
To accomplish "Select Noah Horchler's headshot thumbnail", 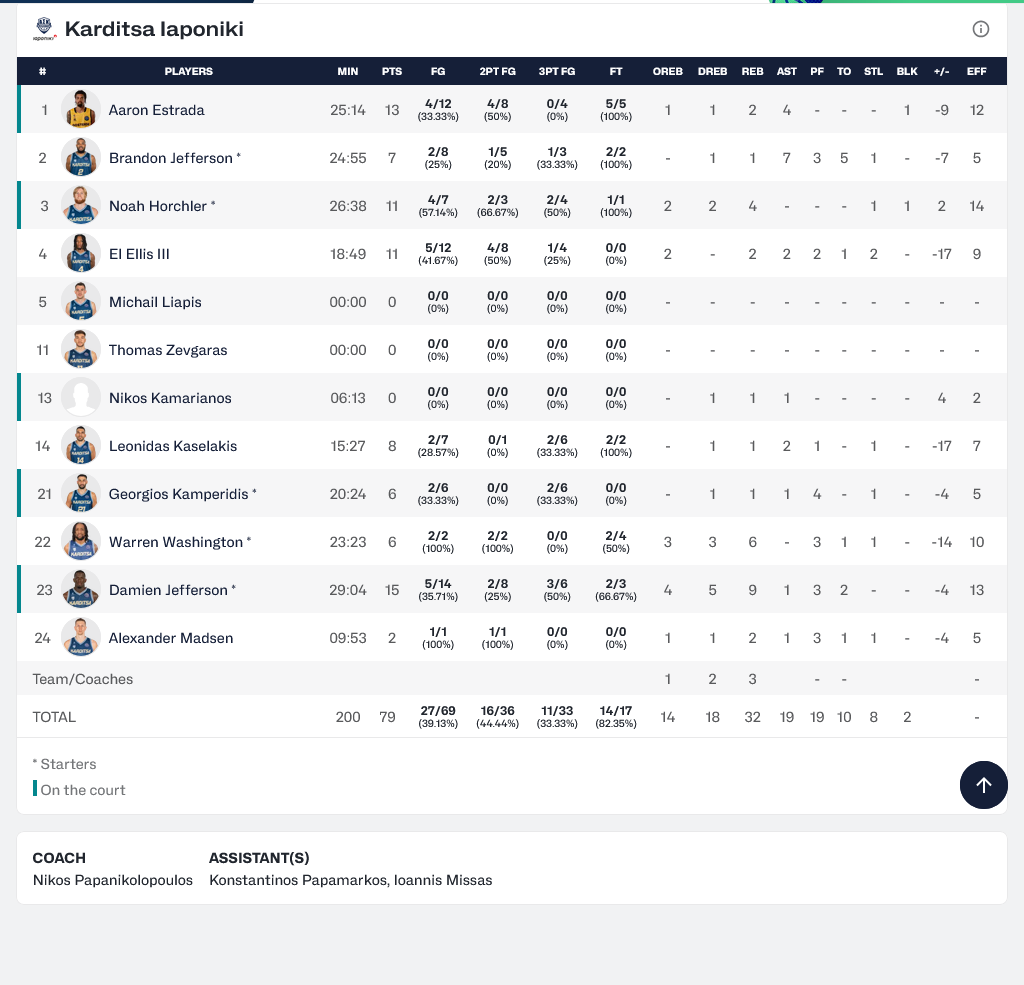I will click(81, 206).
